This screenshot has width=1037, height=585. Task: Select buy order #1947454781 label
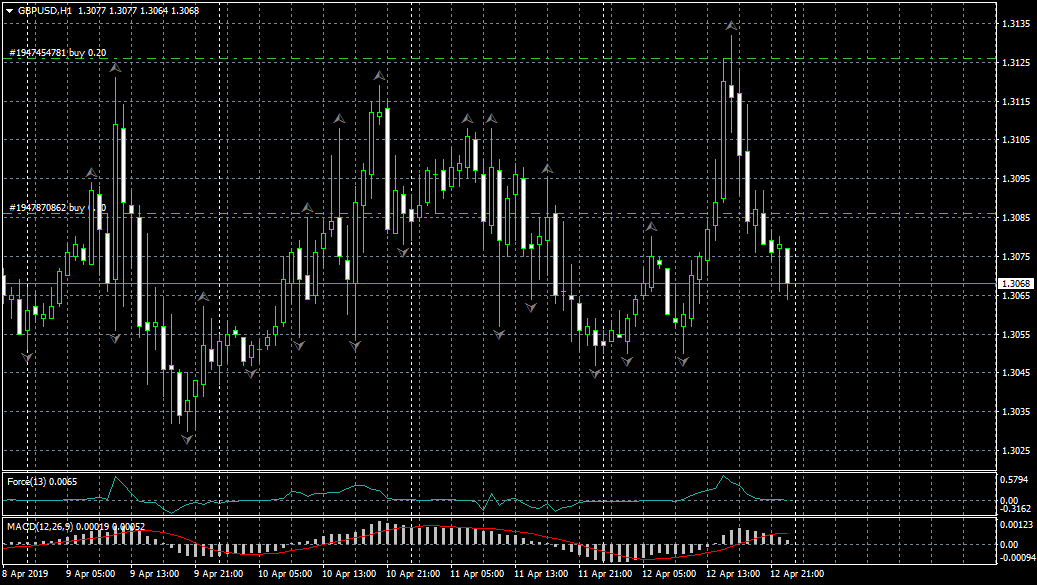coord(57,52)
